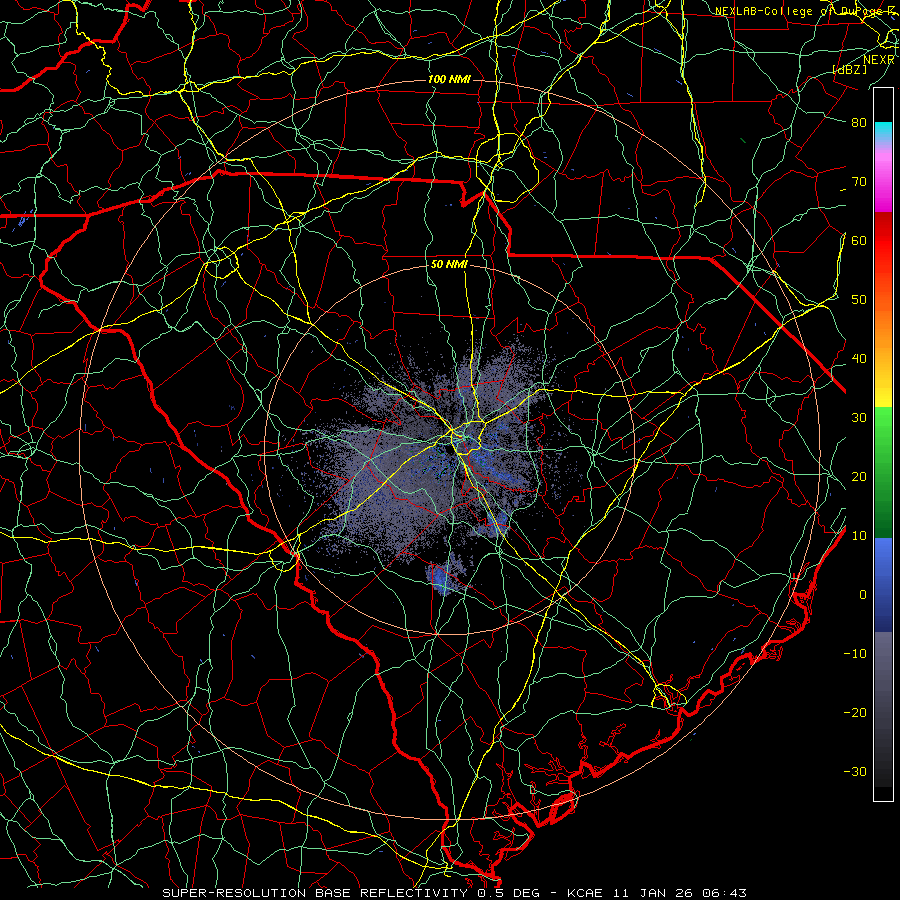Viewport: 900px width, 900px height.
Task: Click the SUPER-RESOLUTION BASE REFLECTIVITY caption text
Action: (x=315, y=893)
